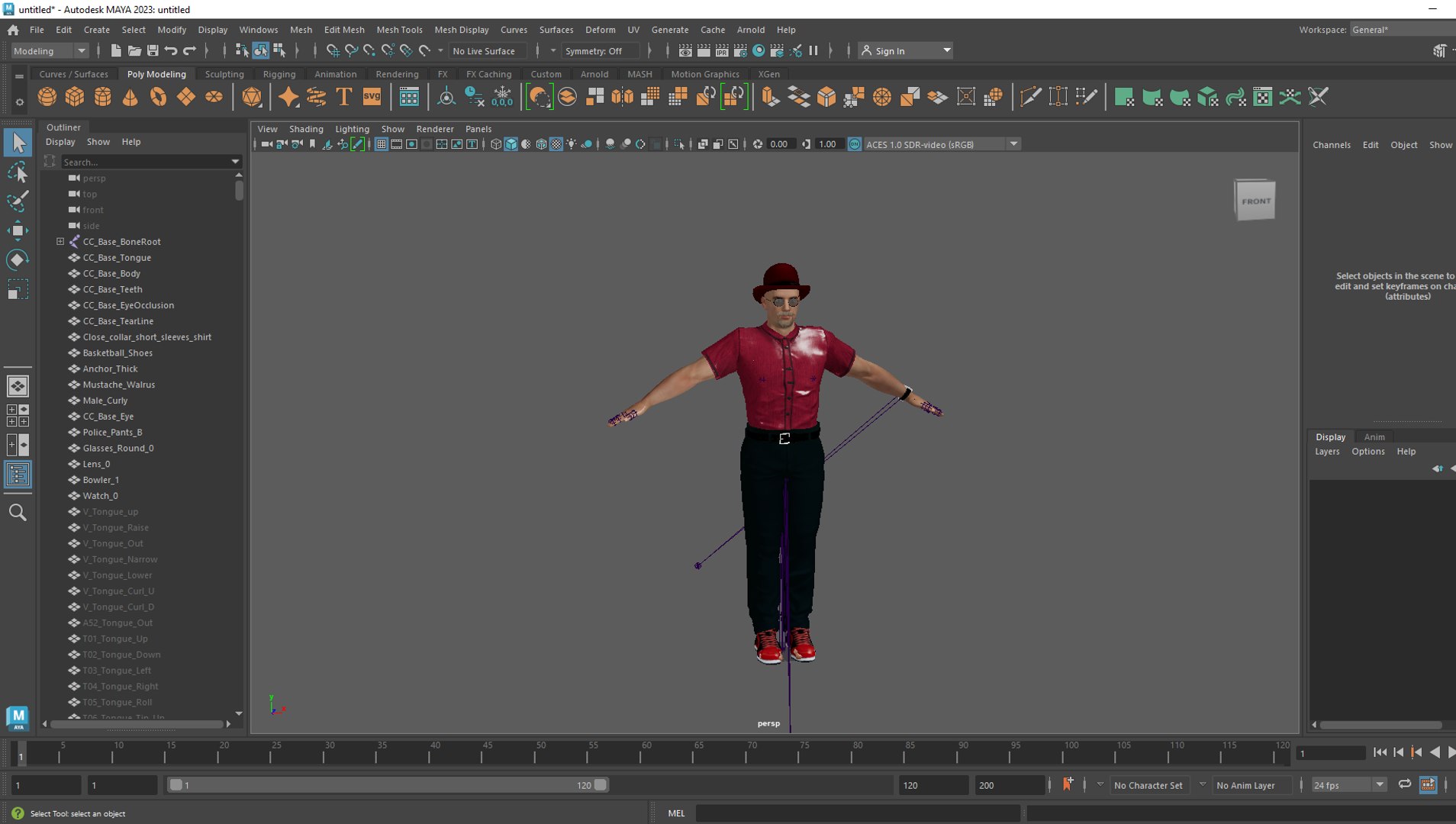Select the Rotate tool in toolbox
Image resolution: width=1456 pixels, height=824 pixels.
[17, 259]
